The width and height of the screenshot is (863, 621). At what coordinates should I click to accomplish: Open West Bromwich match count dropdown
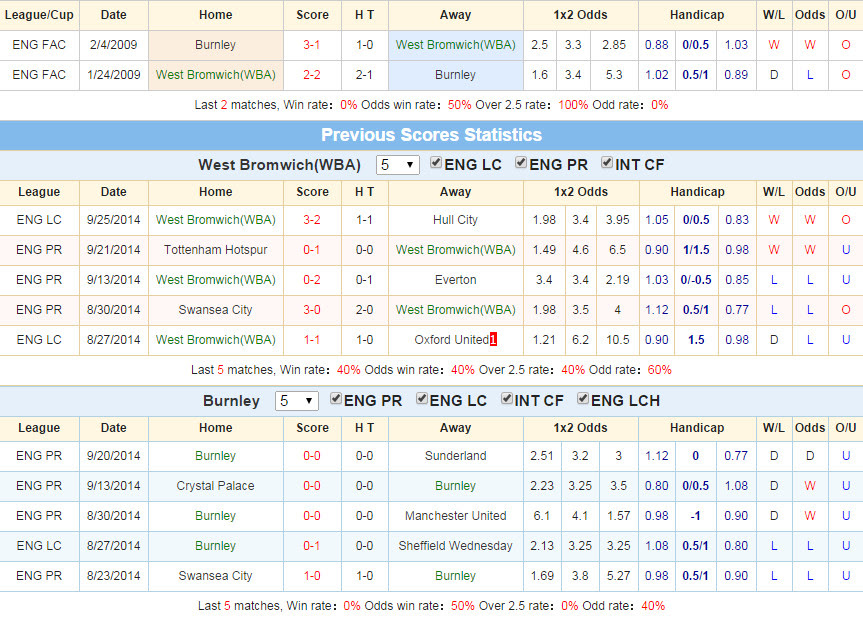coord(397,165)
